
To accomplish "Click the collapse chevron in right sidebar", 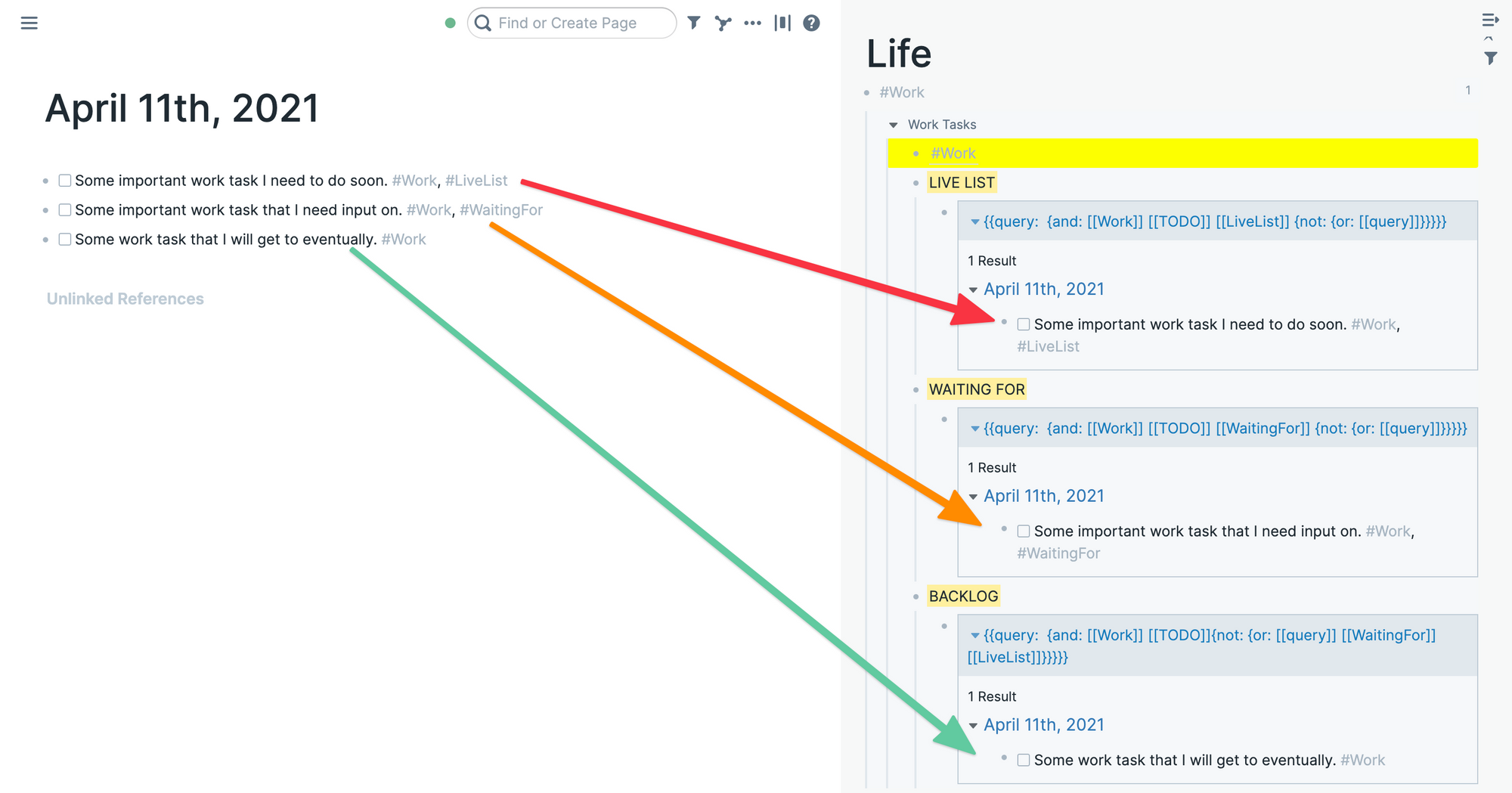I will (1490, 38).
